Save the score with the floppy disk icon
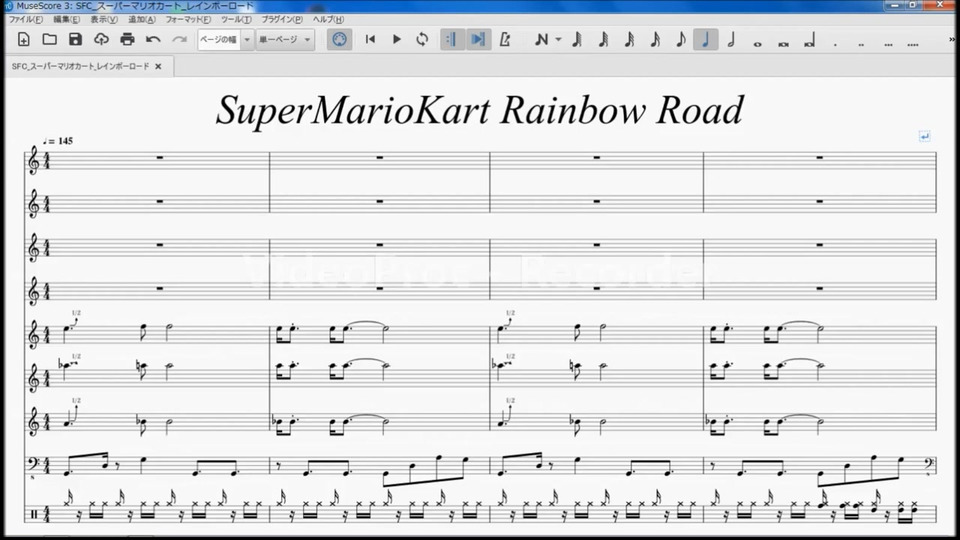 [75, 40]
